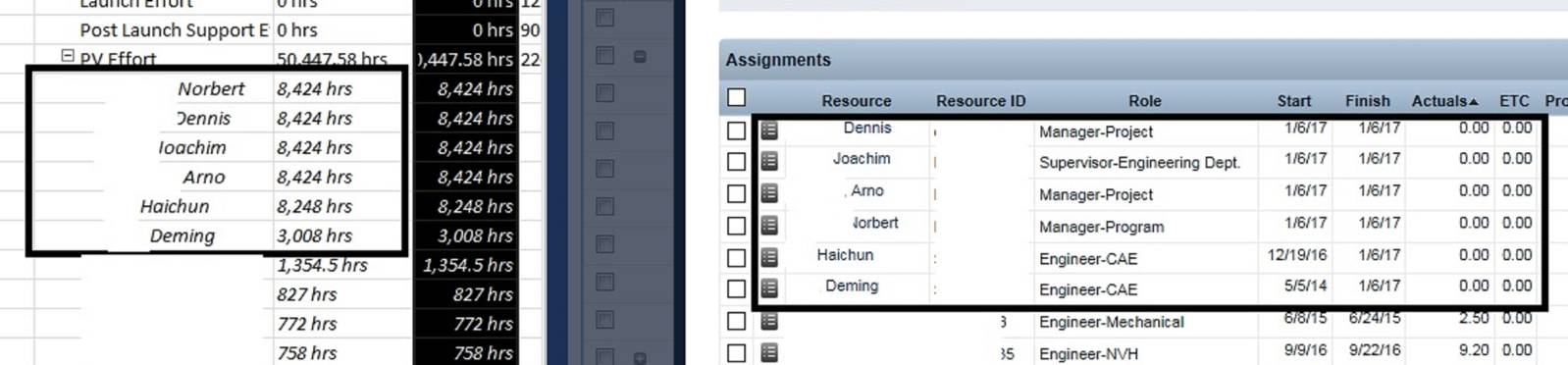Image resolution: width=1568 pixels, height=365 pixels.
Task: Collapse the minus toggle in dark panel
Action: tap(640, 57)
